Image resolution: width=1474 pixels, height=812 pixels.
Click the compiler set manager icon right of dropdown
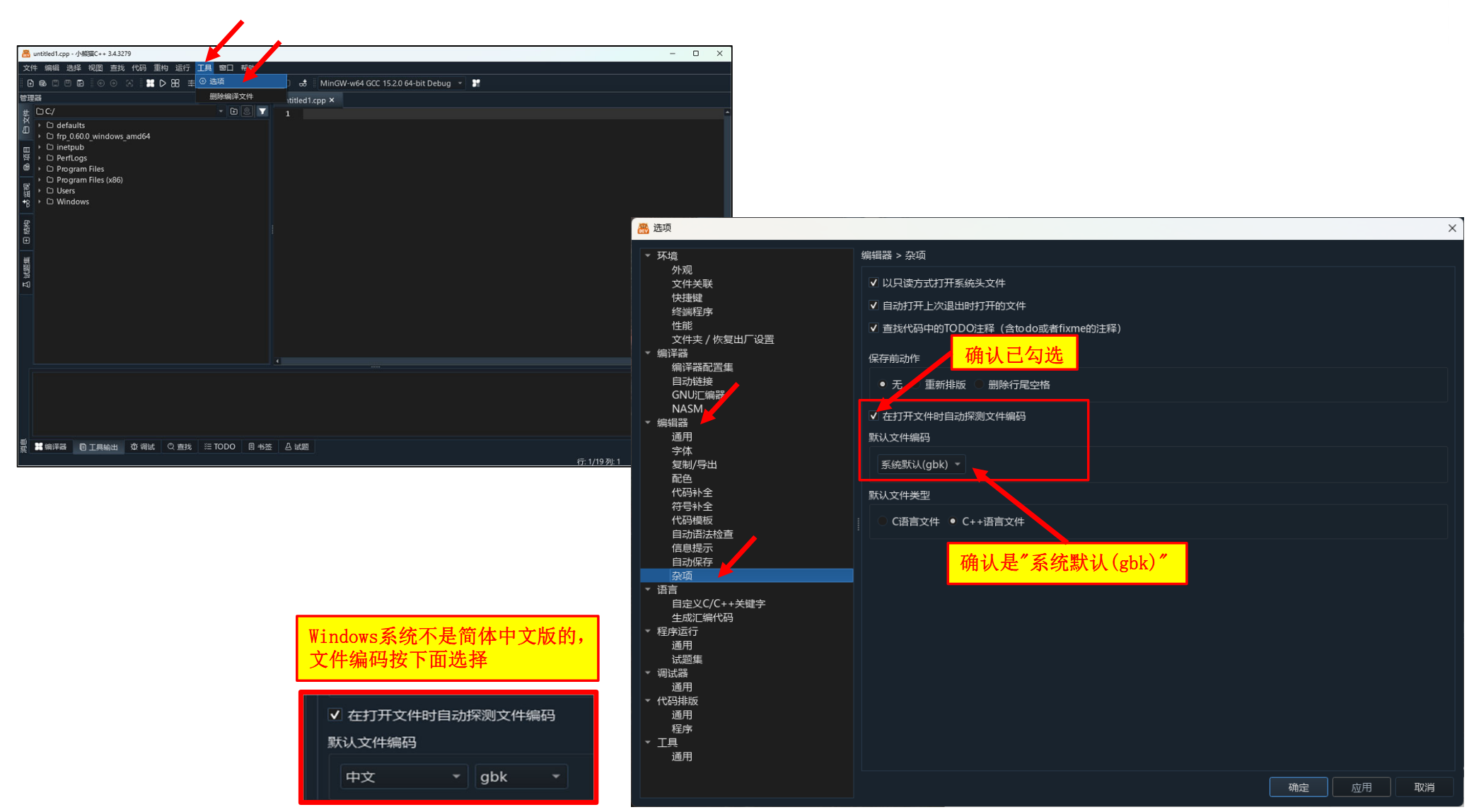[x=476, y=83]
